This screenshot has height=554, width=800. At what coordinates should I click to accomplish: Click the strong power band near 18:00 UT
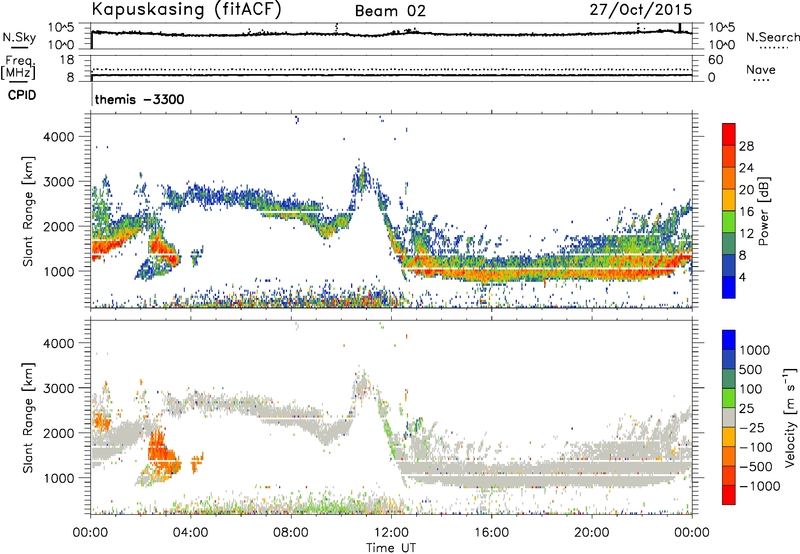point(541,269)
